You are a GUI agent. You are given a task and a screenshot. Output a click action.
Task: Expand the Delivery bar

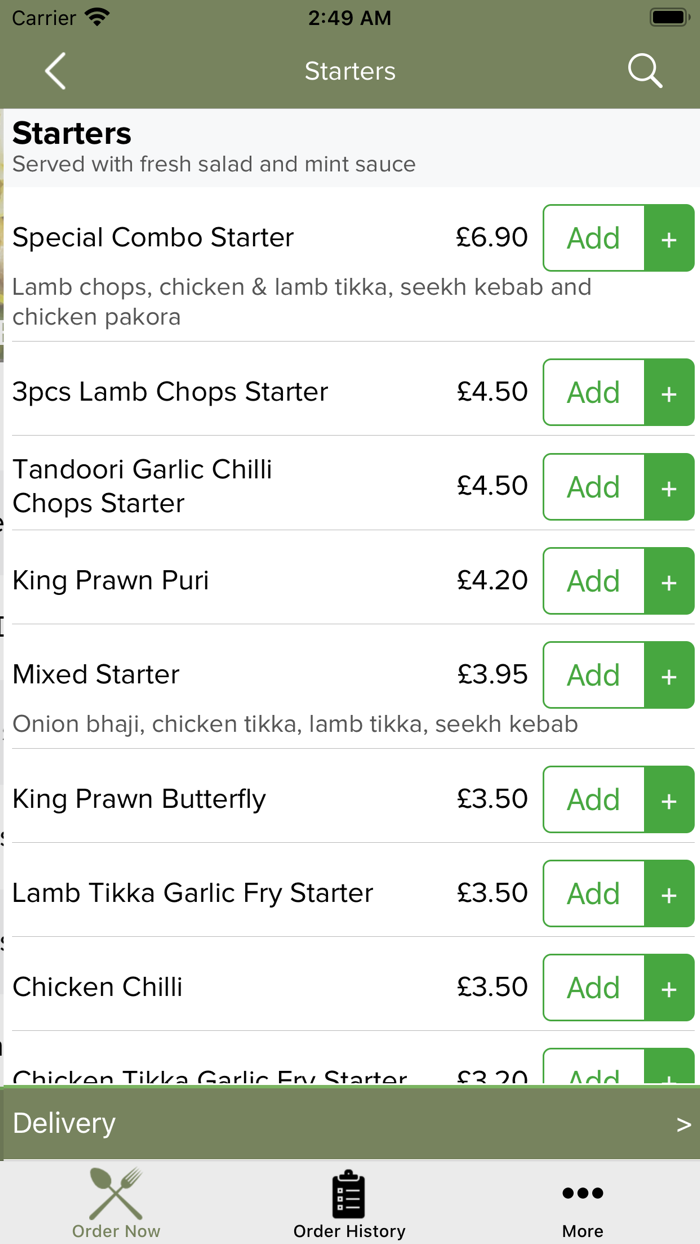coord(350,1123)
